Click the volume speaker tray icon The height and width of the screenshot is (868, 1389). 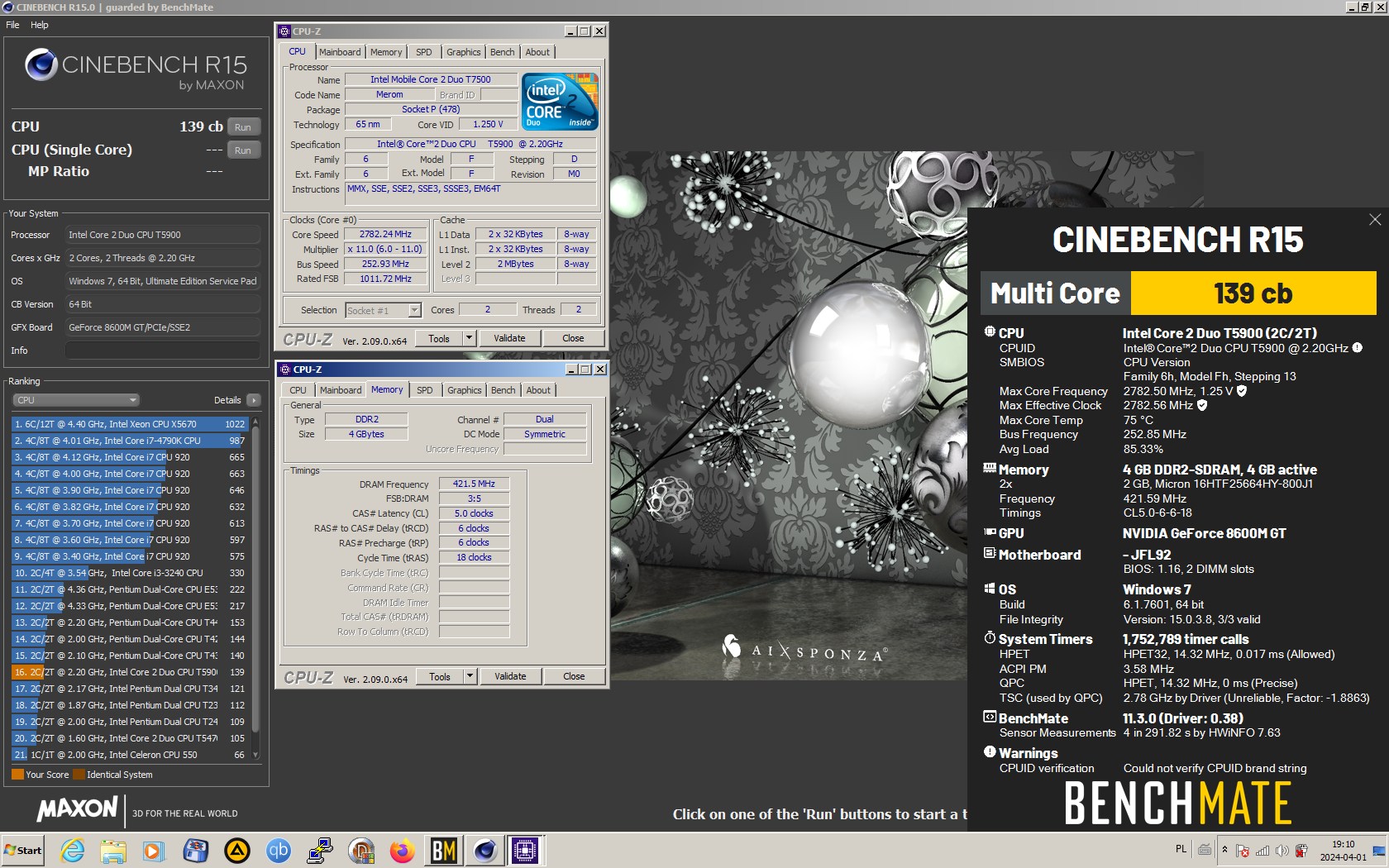tap(1282, 851)
